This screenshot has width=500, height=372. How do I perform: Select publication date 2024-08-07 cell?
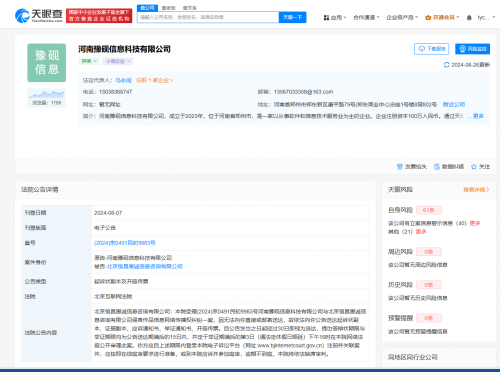point(230,213)
